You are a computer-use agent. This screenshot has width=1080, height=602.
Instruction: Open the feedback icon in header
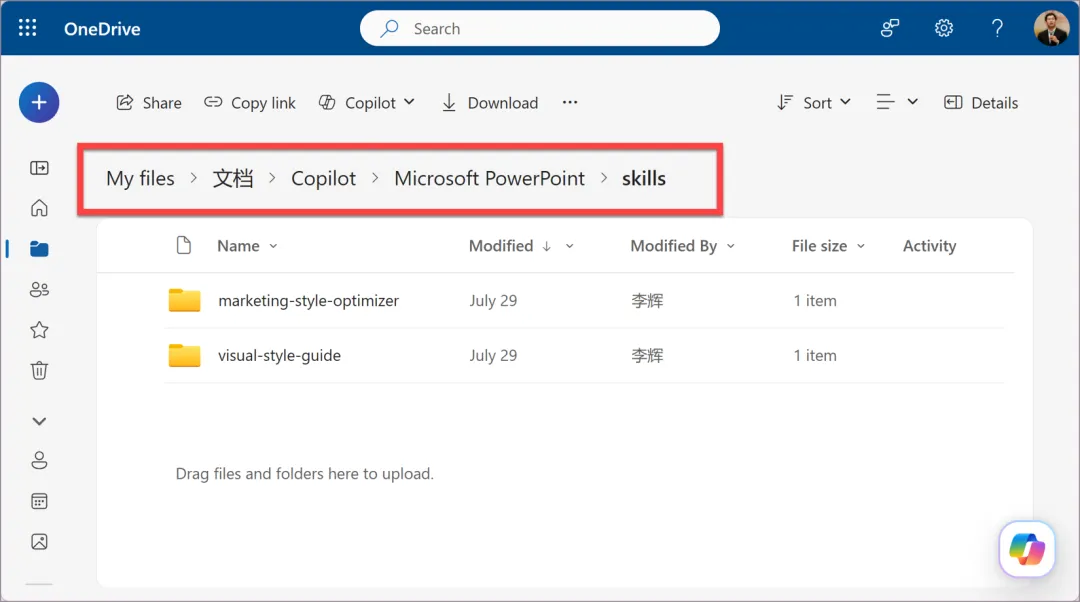(890, 28)
